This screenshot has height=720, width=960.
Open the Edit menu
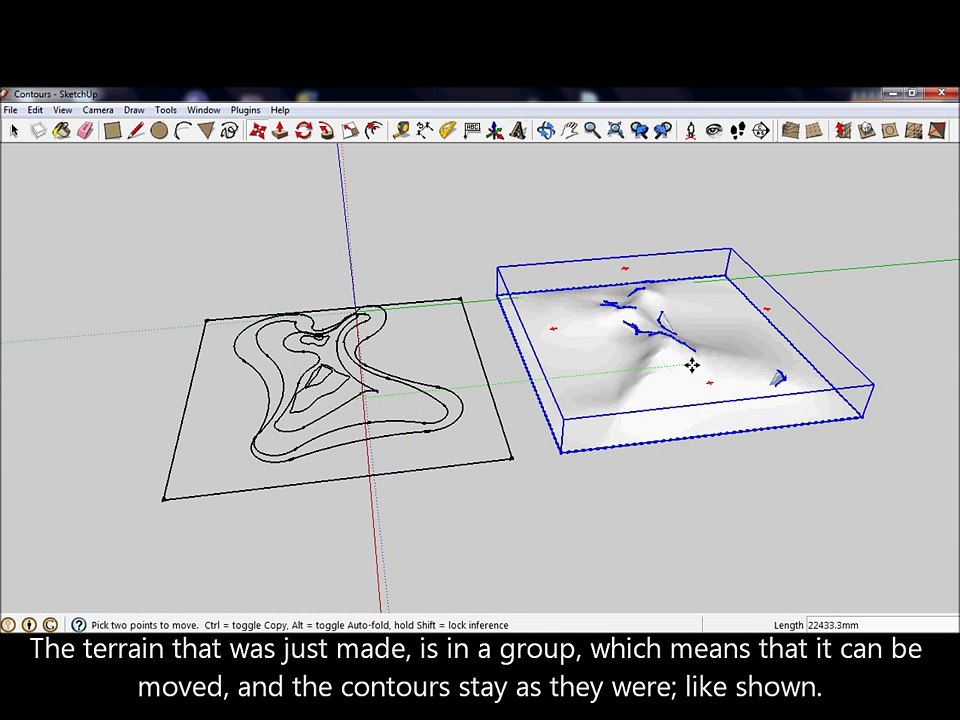click(35, 110)
